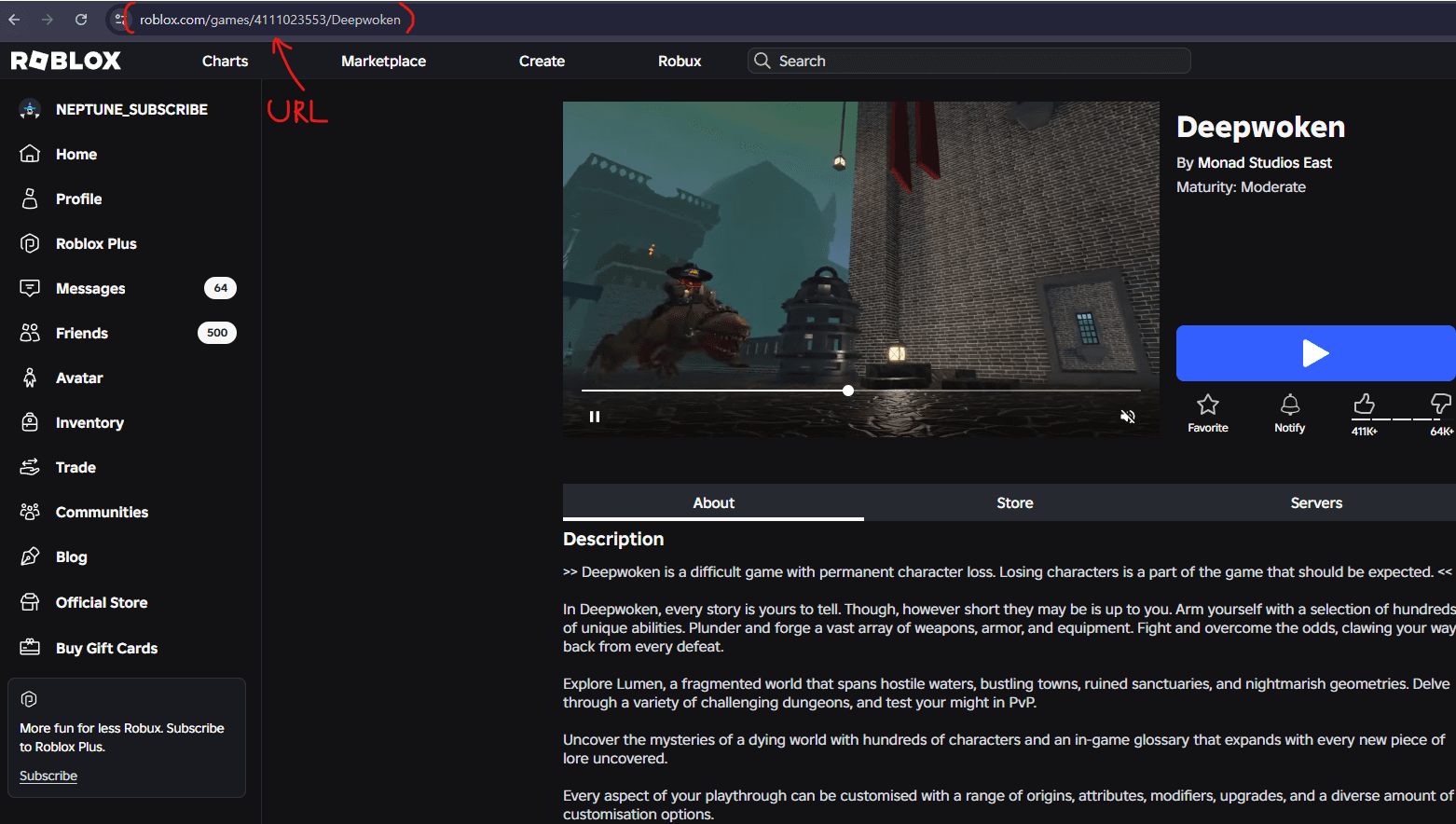Favorite Deepwoken with the star icon
Image resolution: width=1456 pixels, height=824 pixels.
1208,404
